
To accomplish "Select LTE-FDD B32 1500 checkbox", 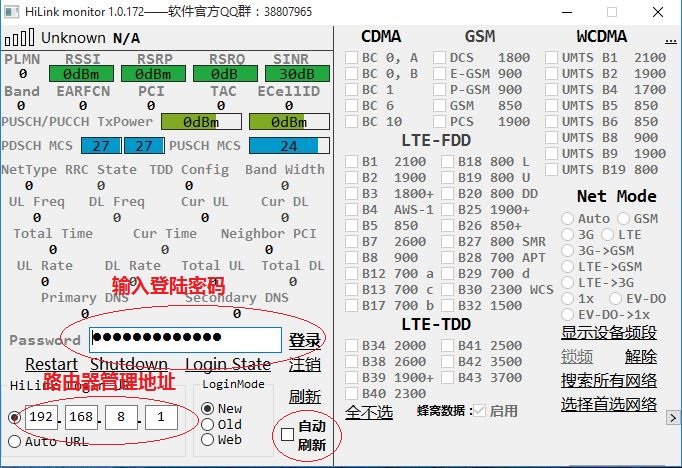I will [448, 305].
